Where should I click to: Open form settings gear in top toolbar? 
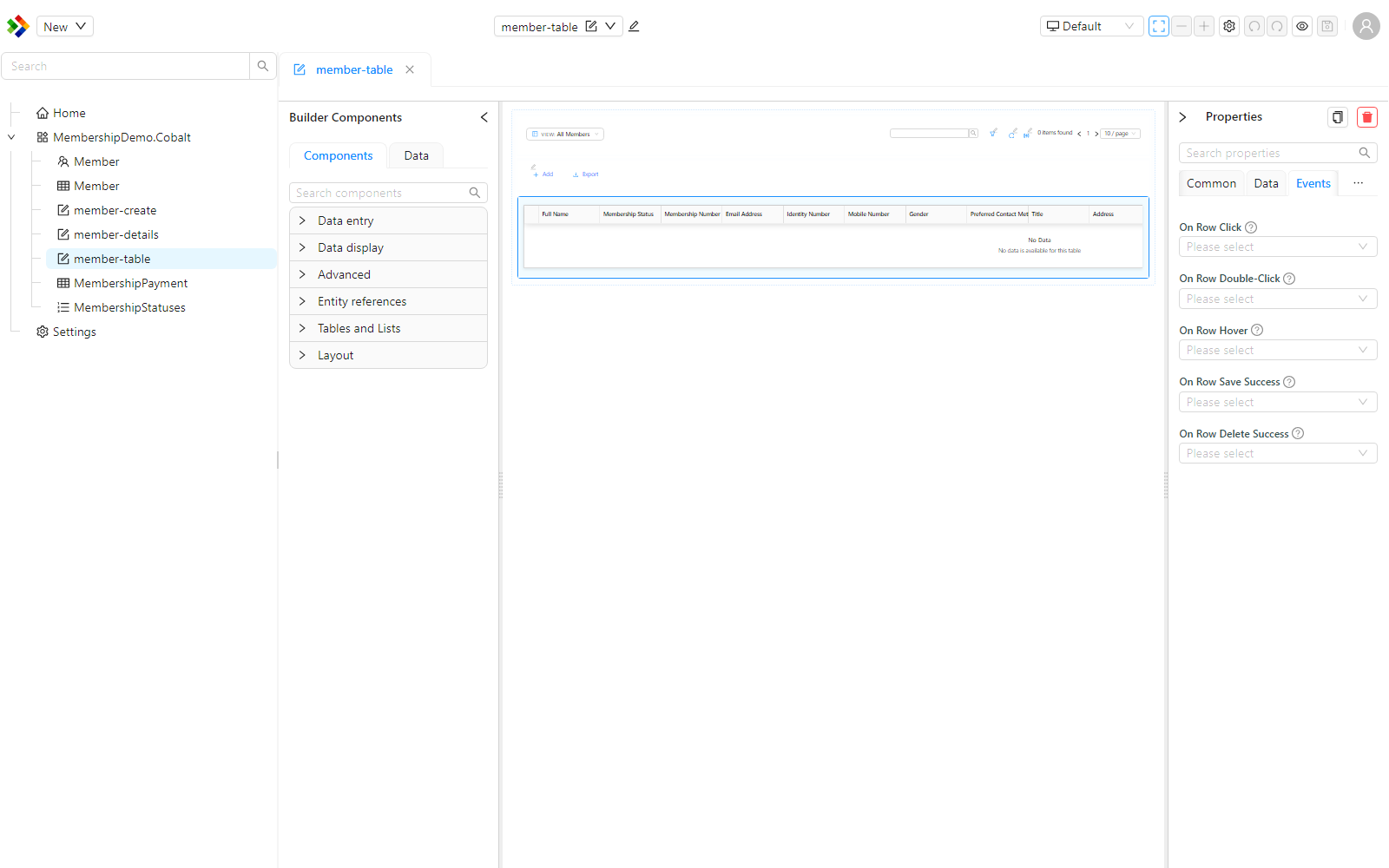coord(1229,26)
